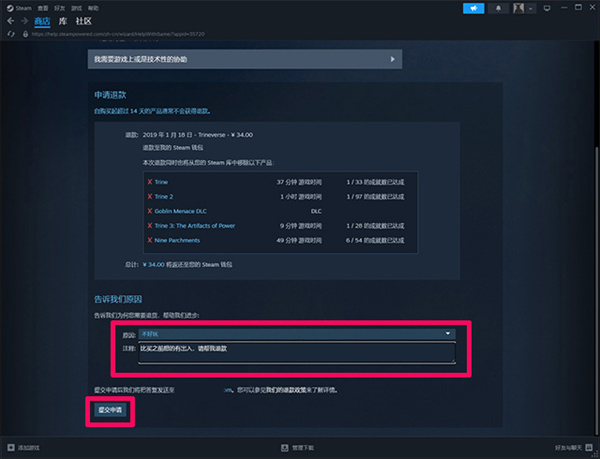600x459 pixels.
Task: Switch to Big Picture mode icon
Action: point(547,8)
